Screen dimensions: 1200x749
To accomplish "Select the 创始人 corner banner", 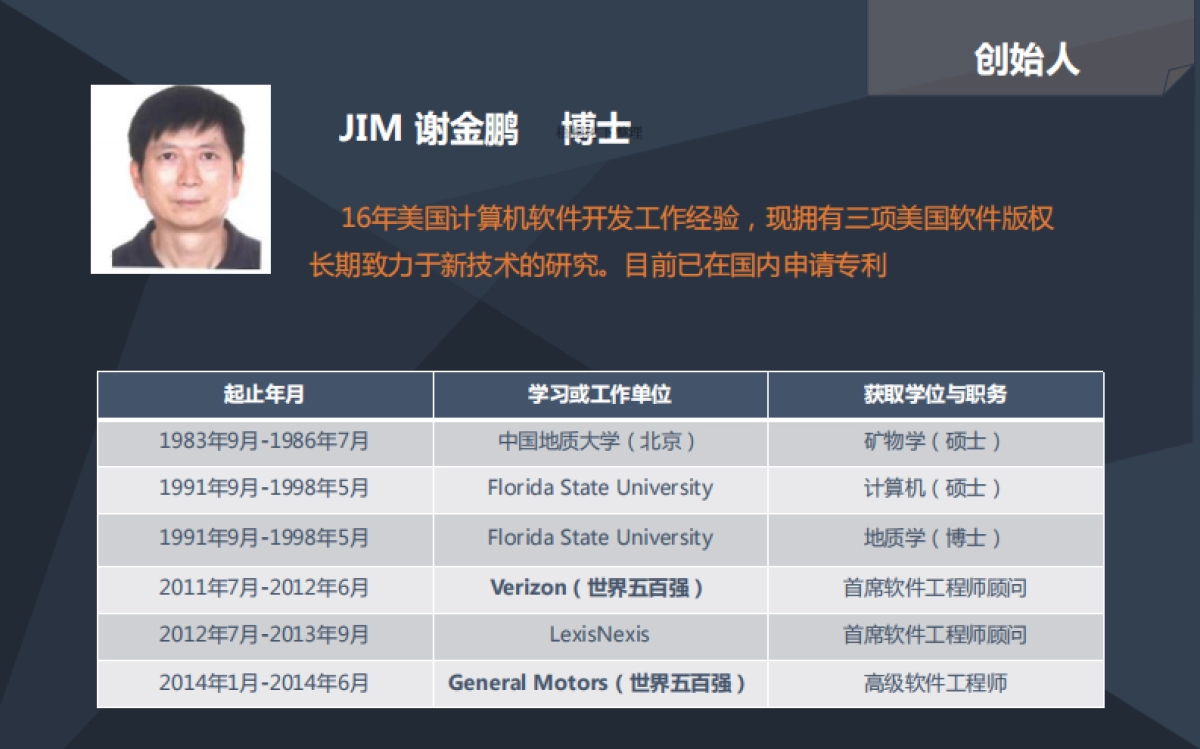I will tap(1027, 60).
